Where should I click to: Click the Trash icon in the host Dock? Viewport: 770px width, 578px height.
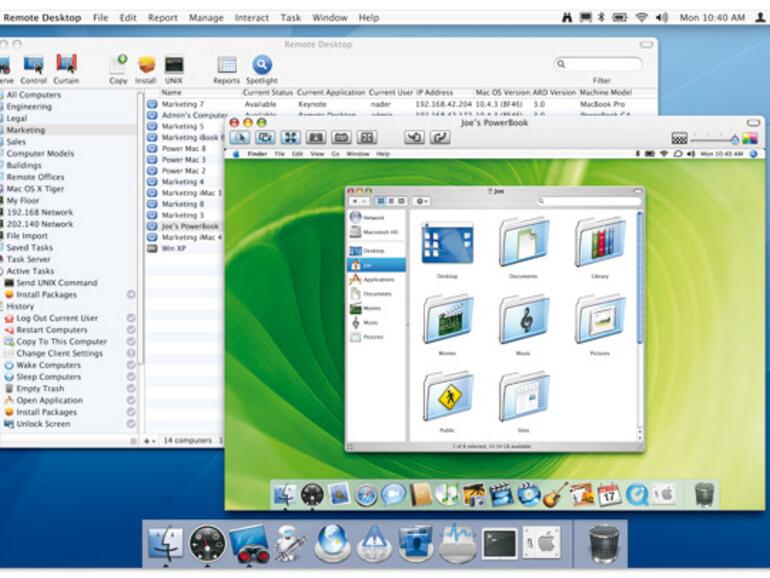pyautogui.click(x=604, y=544)
